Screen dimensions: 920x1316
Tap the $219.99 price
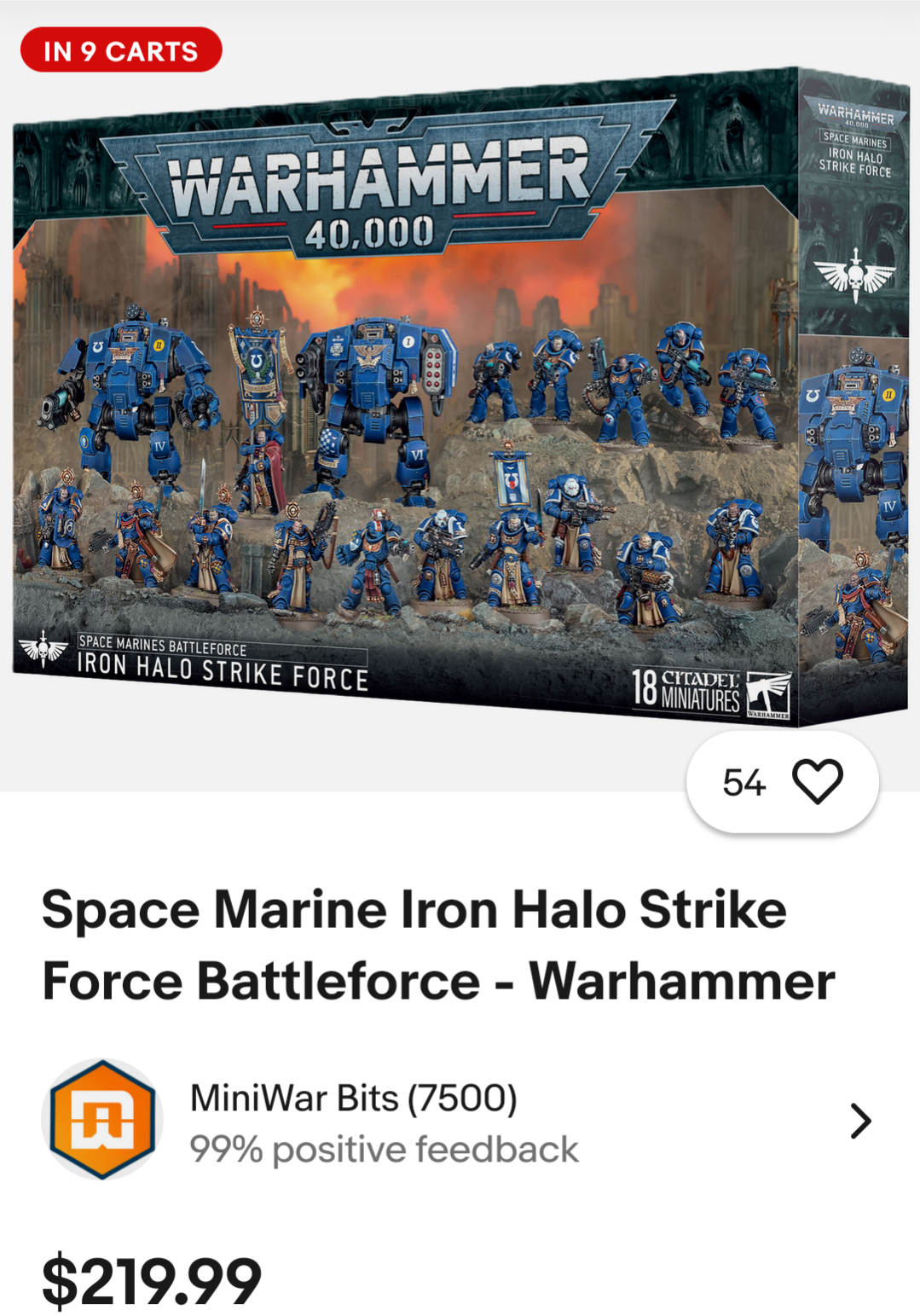pos(152,1280)
